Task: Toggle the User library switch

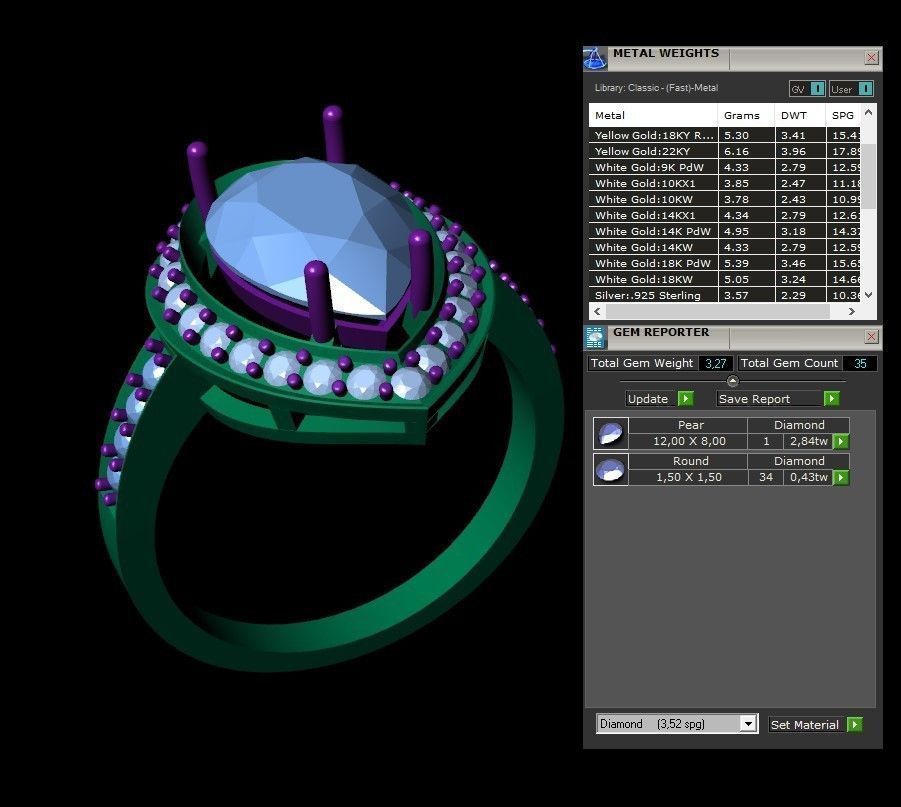Action: tap(865, 89)
